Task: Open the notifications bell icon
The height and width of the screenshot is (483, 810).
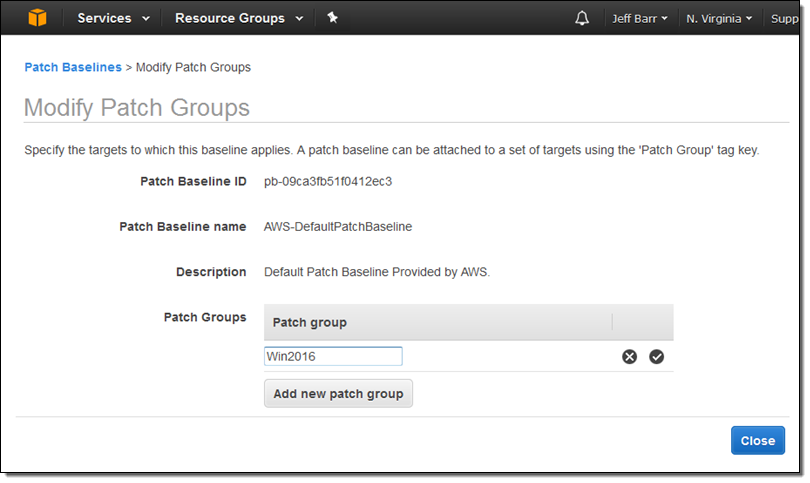Action: pos(582,18)
